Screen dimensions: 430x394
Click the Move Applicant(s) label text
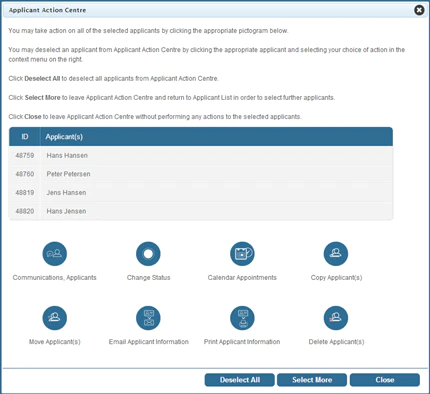pyautogui.click(x=55, y=342)
